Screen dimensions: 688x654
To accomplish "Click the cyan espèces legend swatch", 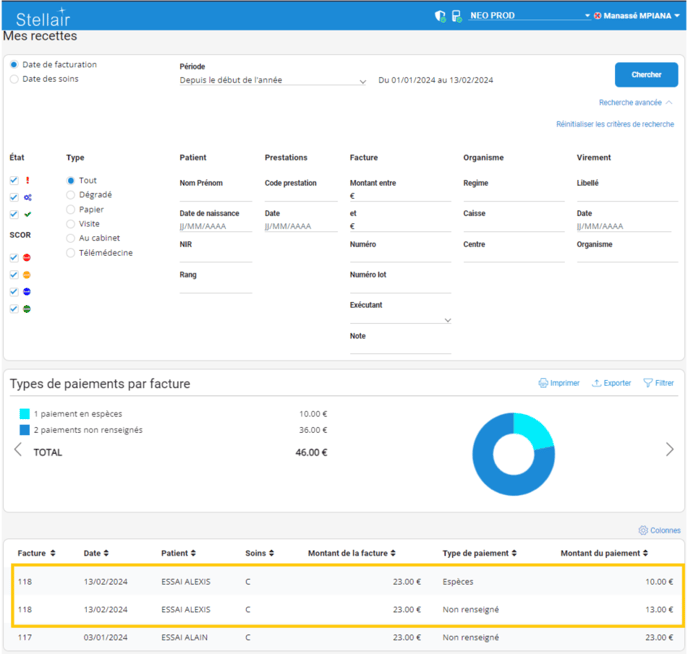I will (25, 414).
